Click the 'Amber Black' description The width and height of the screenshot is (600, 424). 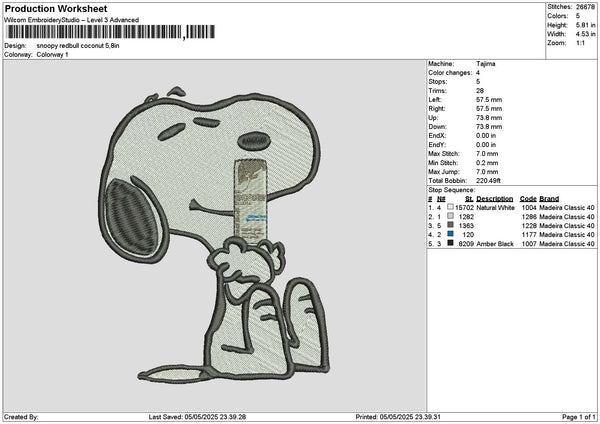pos(495,244)
